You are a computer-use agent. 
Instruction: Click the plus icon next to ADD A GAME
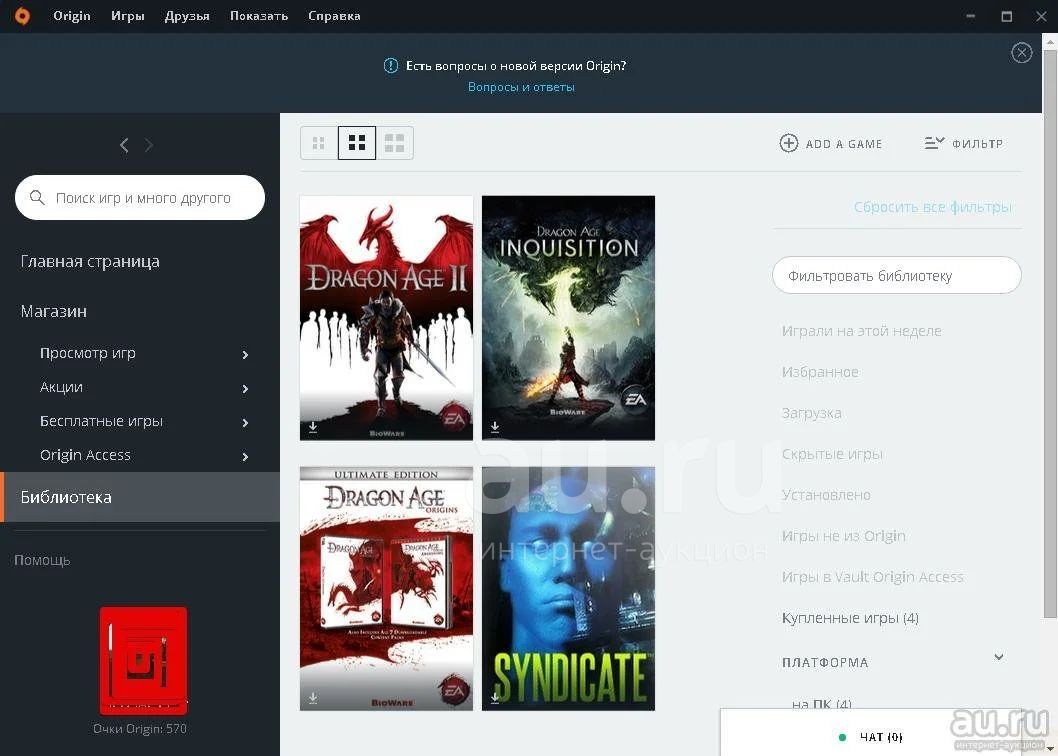pos(789,143)
